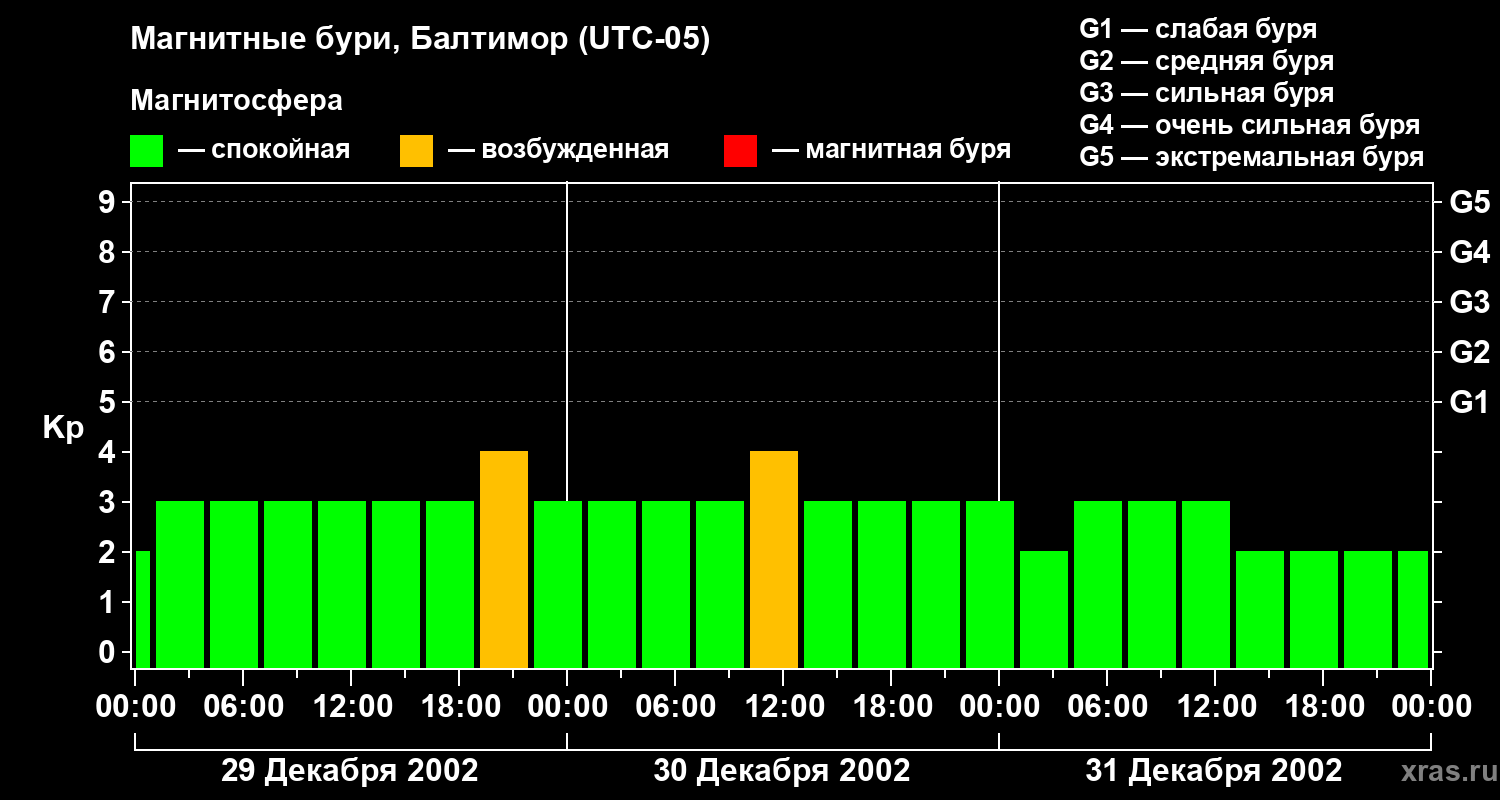Click the narrow first green bar at chart start
The image size is (1500, 800).
pyautogui.click(x=142, y=608)
